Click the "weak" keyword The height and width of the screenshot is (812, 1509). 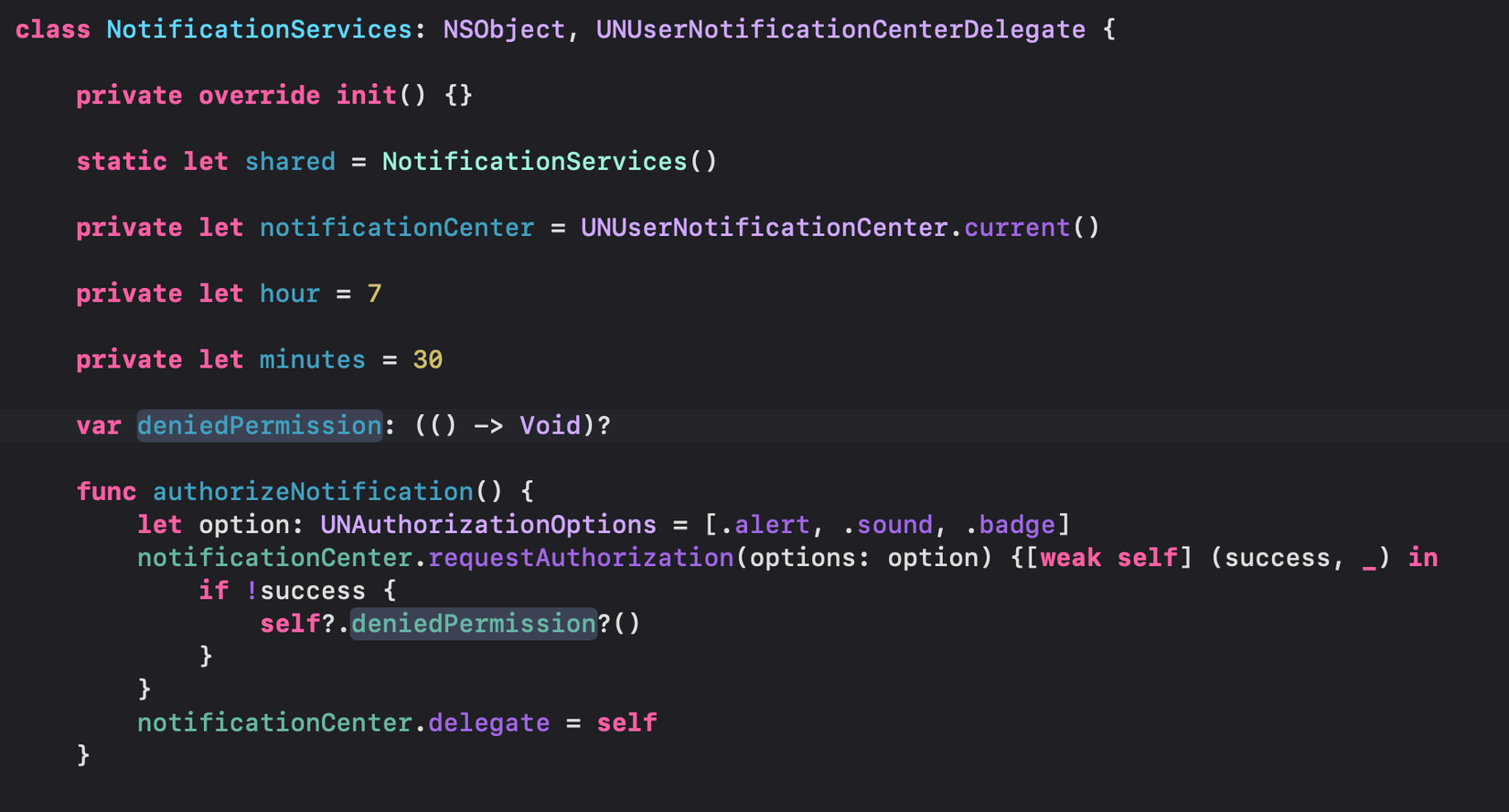point(1070,558)
